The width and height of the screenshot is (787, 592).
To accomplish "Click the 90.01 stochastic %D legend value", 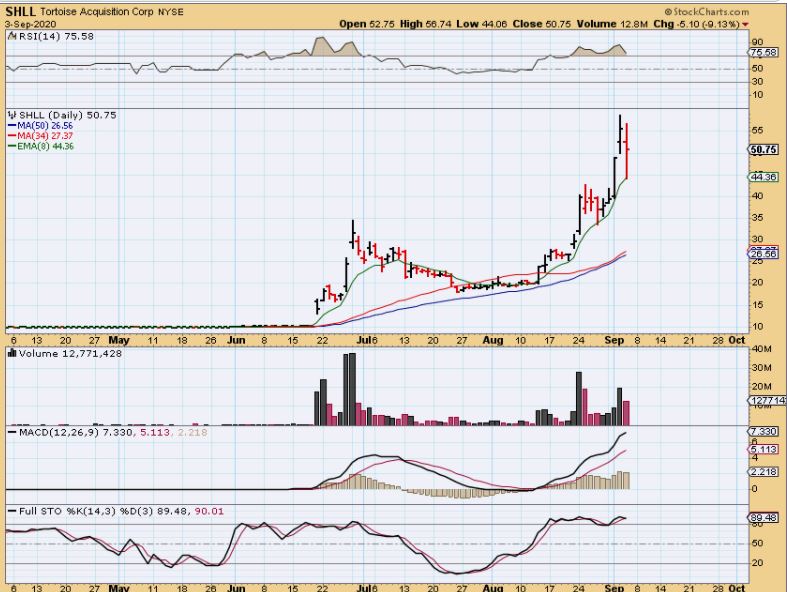I will [209, 511].
